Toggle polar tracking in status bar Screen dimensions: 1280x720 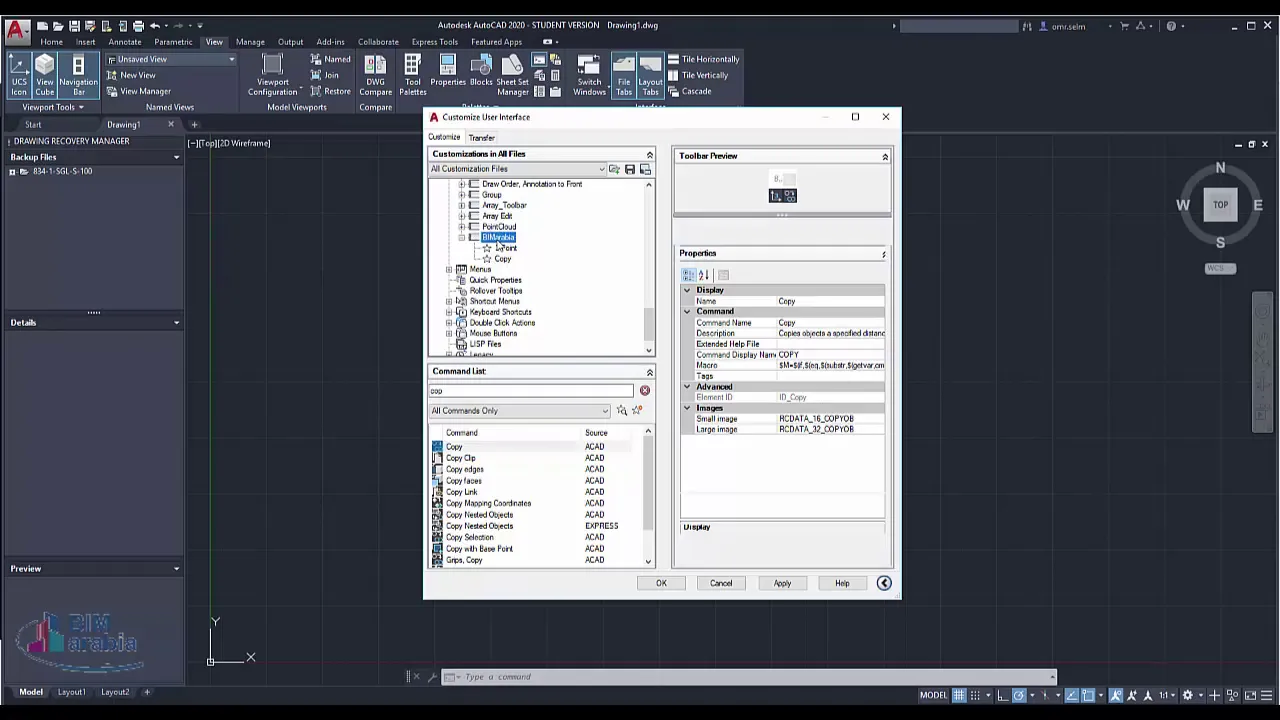[1019, 695]
